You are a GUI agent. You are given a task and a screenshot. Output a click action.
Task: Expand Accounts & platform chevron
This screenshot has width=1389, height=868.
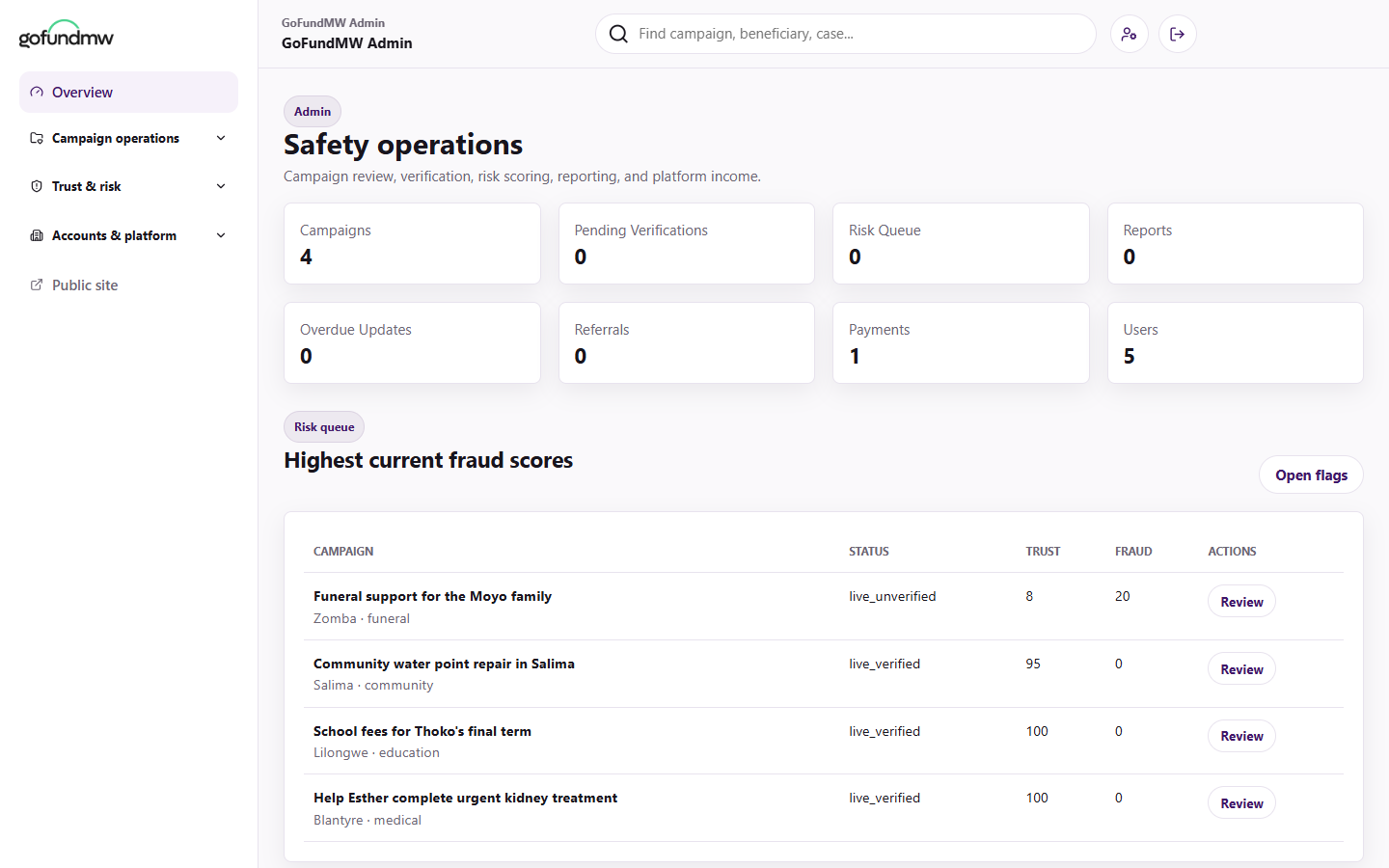[x=221, y=235]
